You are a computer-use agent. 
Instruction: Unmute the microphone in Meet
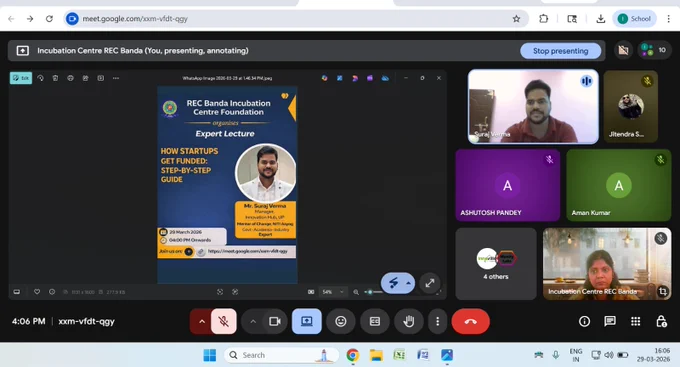[224, 321]
